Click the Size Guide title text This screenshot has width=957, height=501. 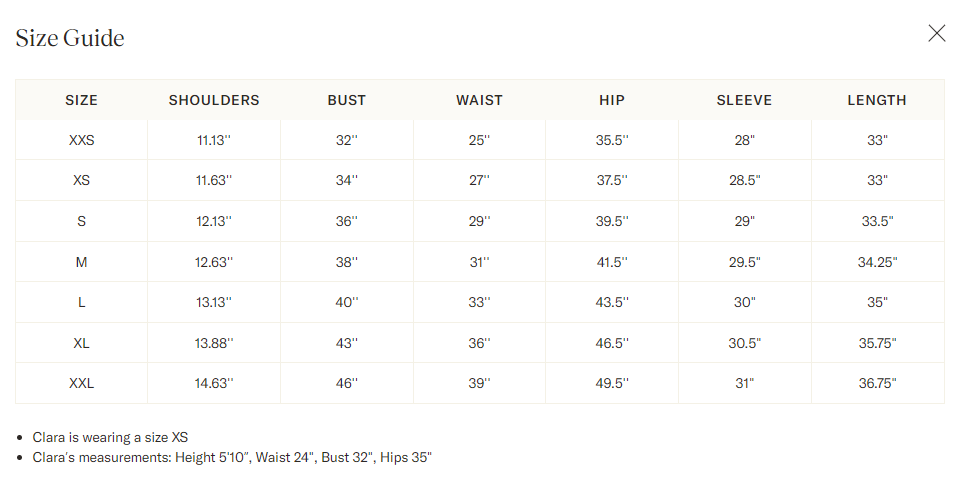coord(70,38)
